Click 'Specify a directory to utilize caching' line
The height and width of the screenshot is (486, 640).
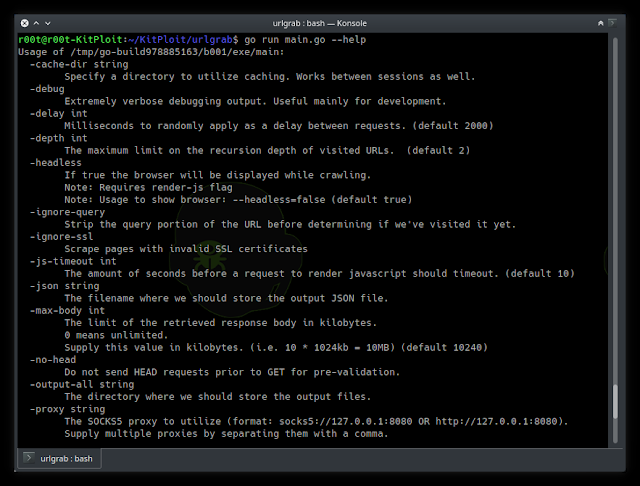(270, 76)
